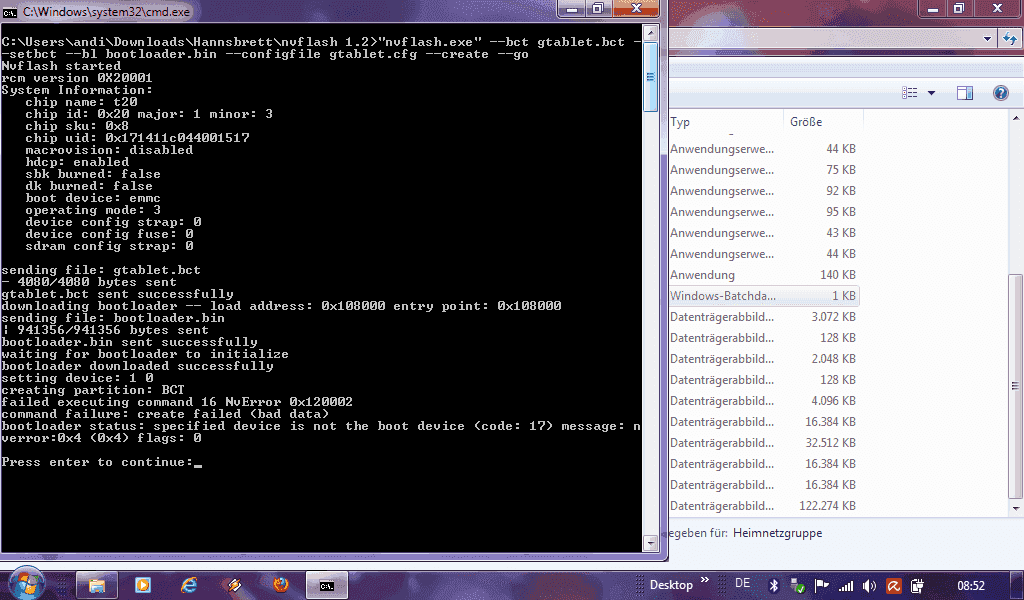The width and height of the screenshot is (1024, 600).
Task: Select the file sized 92 KB
Action: [763, 191]
